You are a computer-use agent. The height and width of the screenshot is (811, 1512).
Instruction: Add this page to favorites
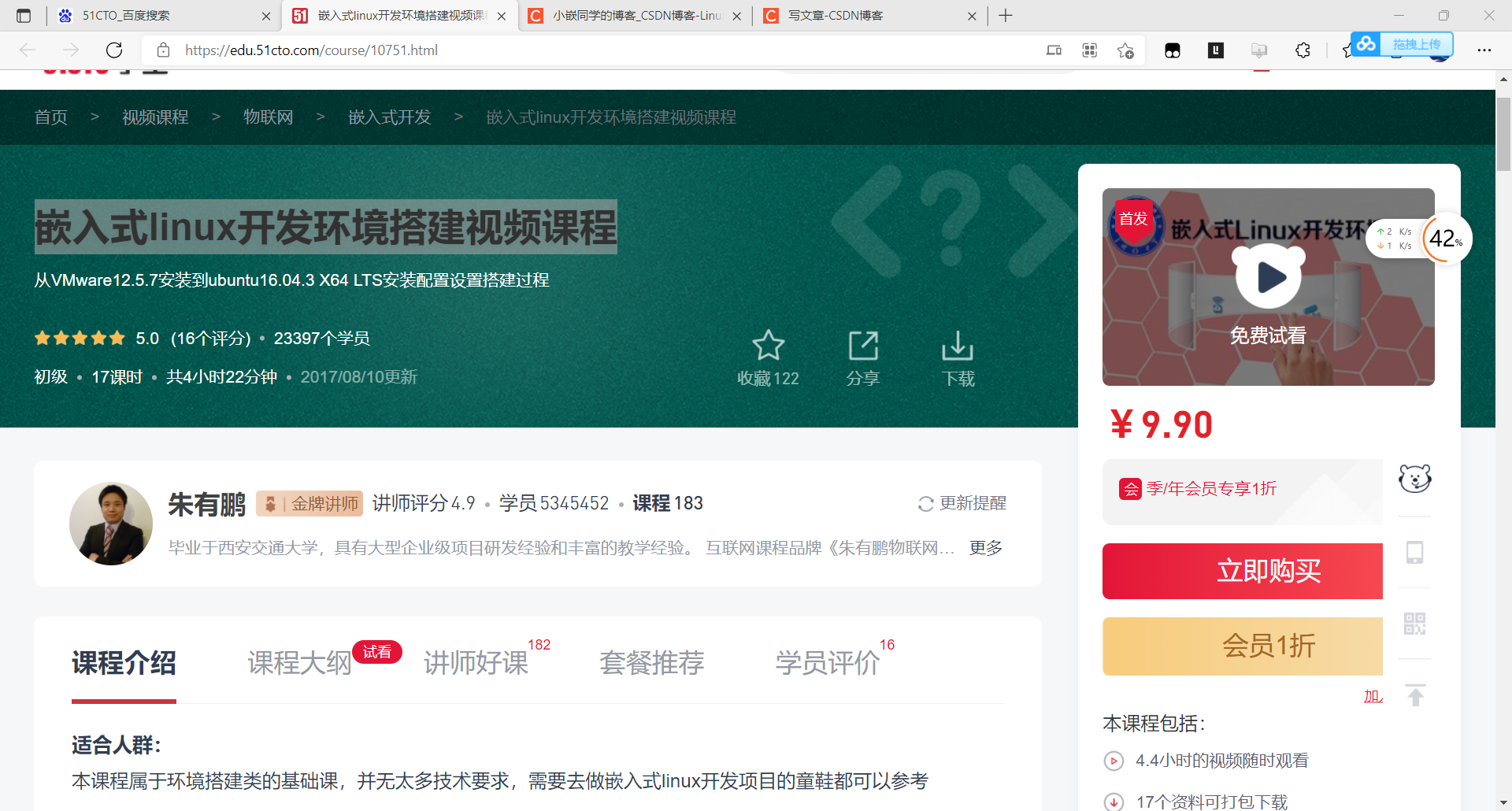point(1126,50)
